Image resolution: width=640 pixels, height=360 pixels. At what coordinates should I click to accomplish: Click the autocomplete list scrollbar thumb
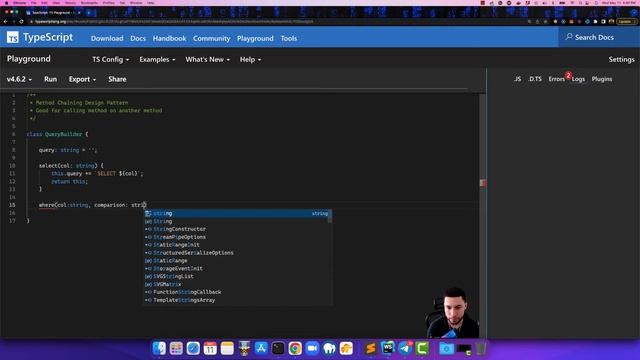pos(330,216)
